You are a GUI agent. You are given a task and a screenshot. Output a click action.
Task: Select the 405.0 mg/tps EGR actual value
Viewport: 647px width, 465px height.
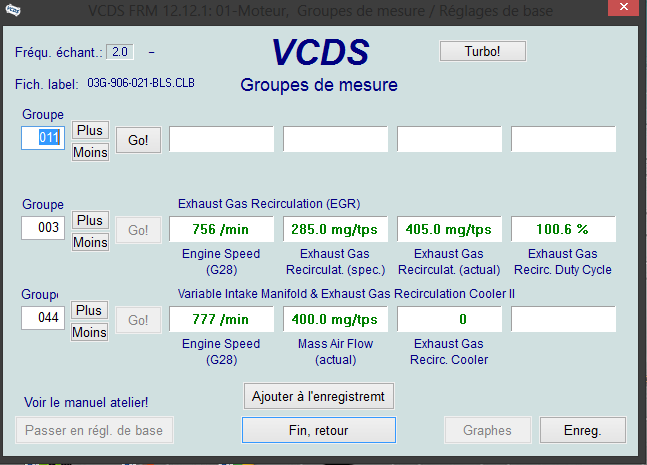coord(449,229)
